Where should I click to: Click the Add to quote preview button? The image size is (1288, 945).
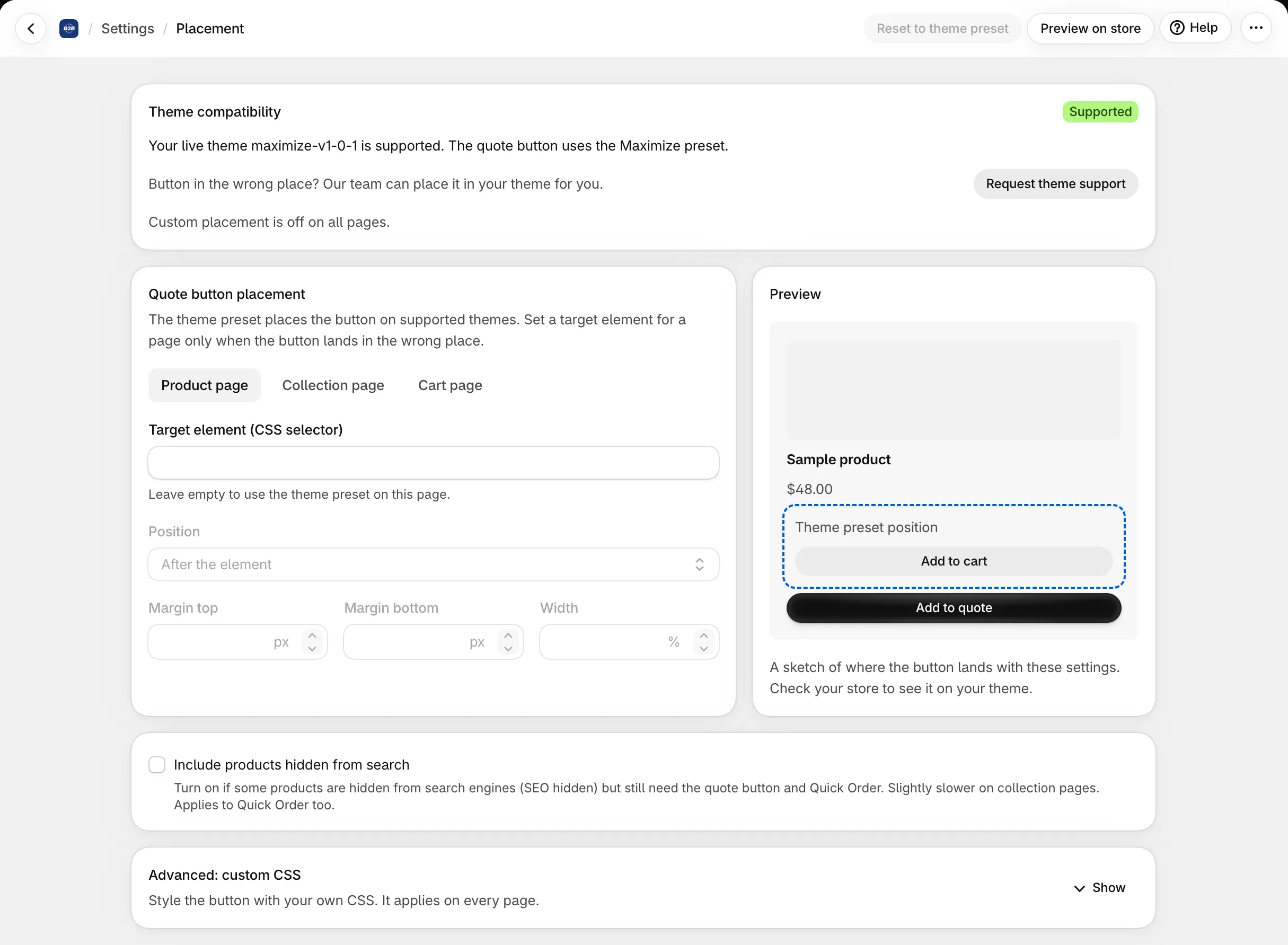coord(954,607)
